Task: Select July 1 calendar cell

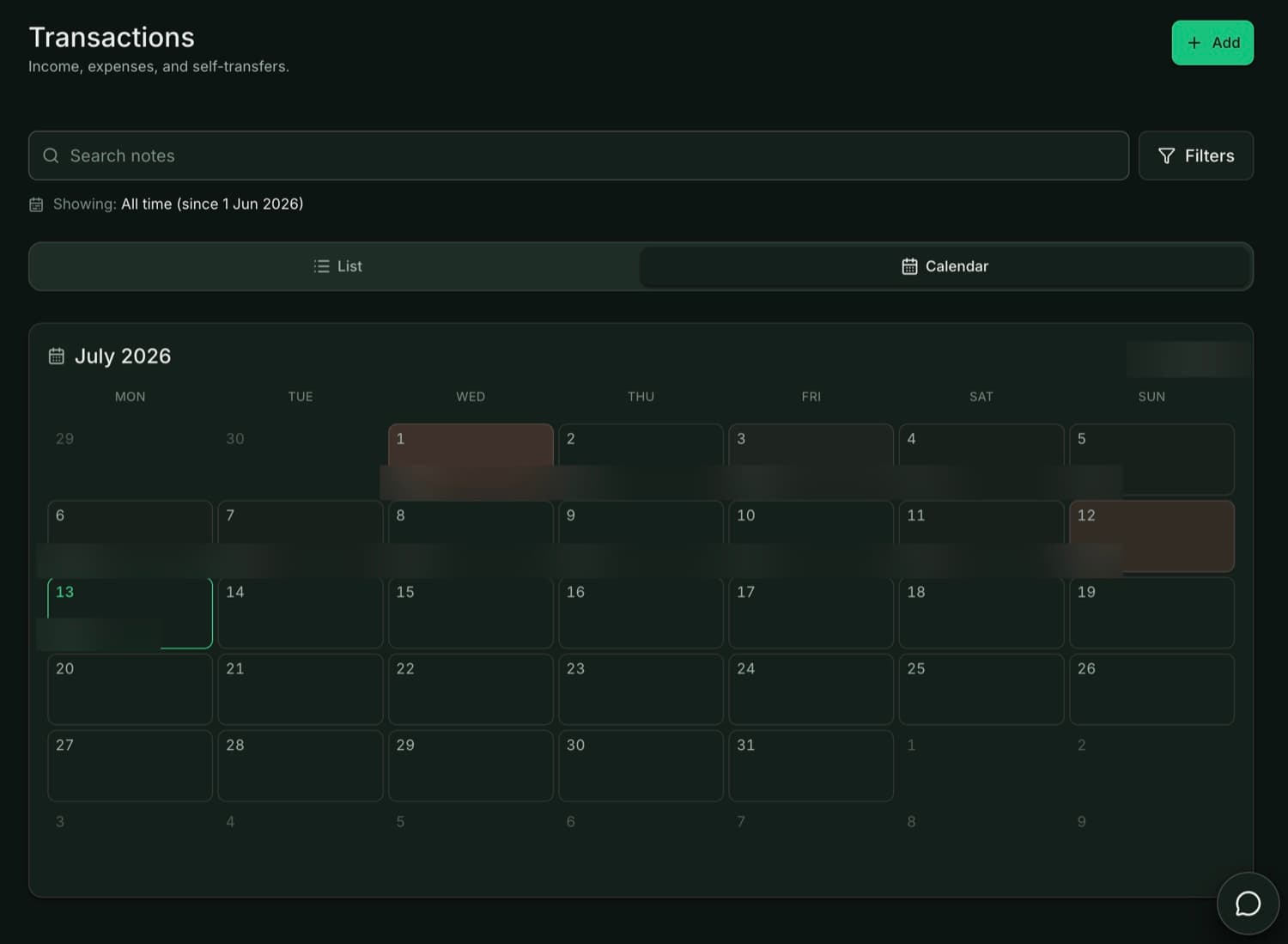Action: 471,459
